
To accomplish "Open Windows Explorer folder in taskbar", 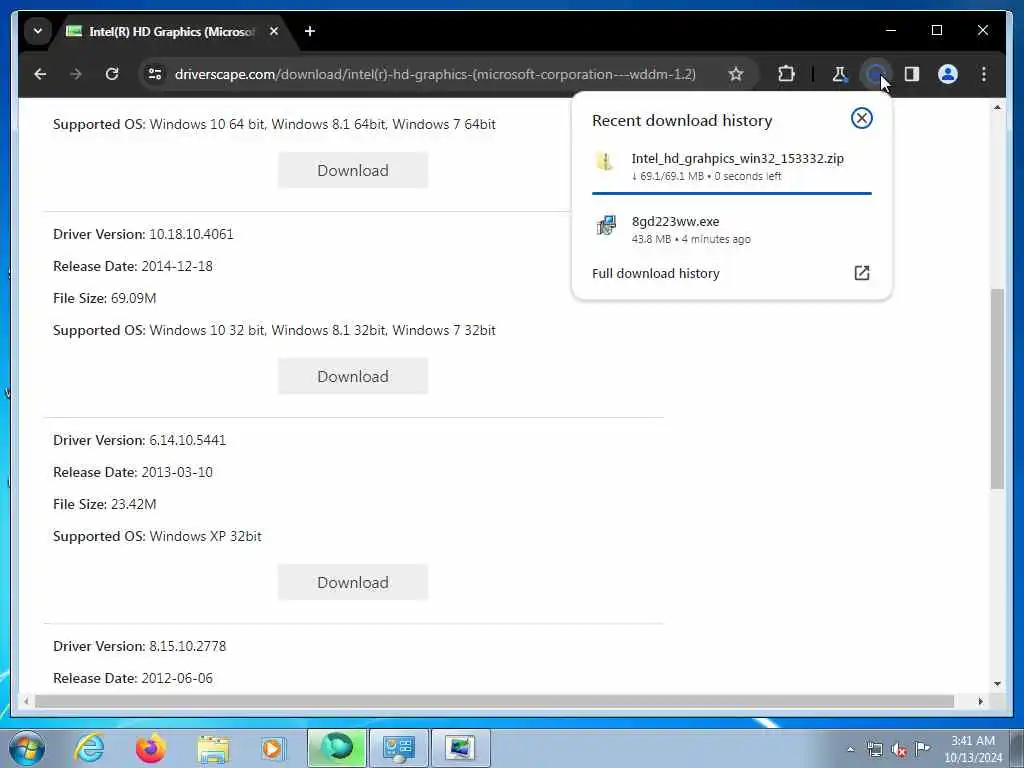I will [x=213, y=748].
